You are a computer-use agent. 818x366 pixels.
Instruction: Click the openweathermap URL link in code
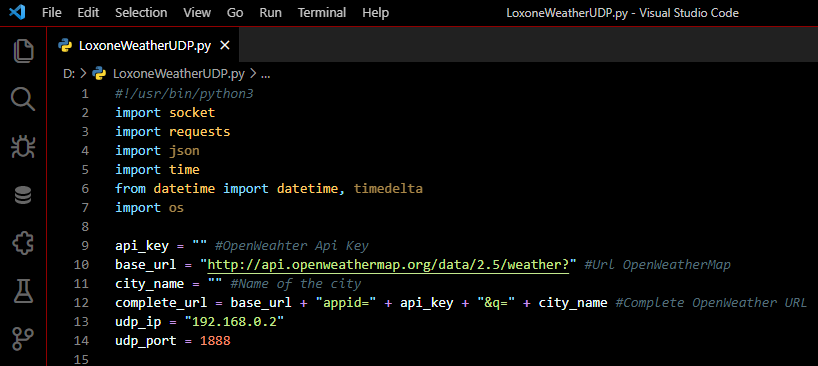point(388,264)
